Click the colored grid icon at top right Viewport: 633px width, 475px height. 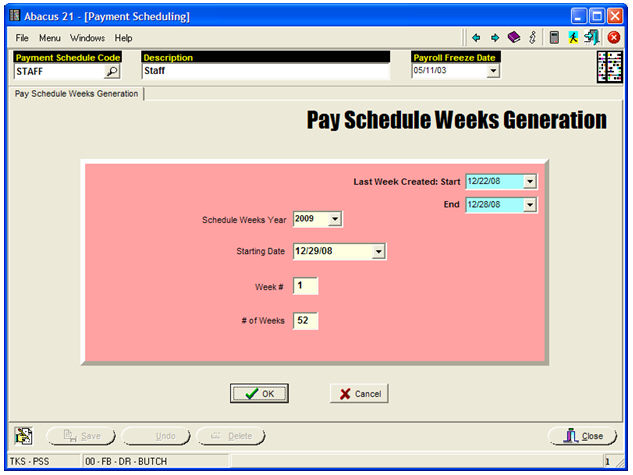[609, 65]
